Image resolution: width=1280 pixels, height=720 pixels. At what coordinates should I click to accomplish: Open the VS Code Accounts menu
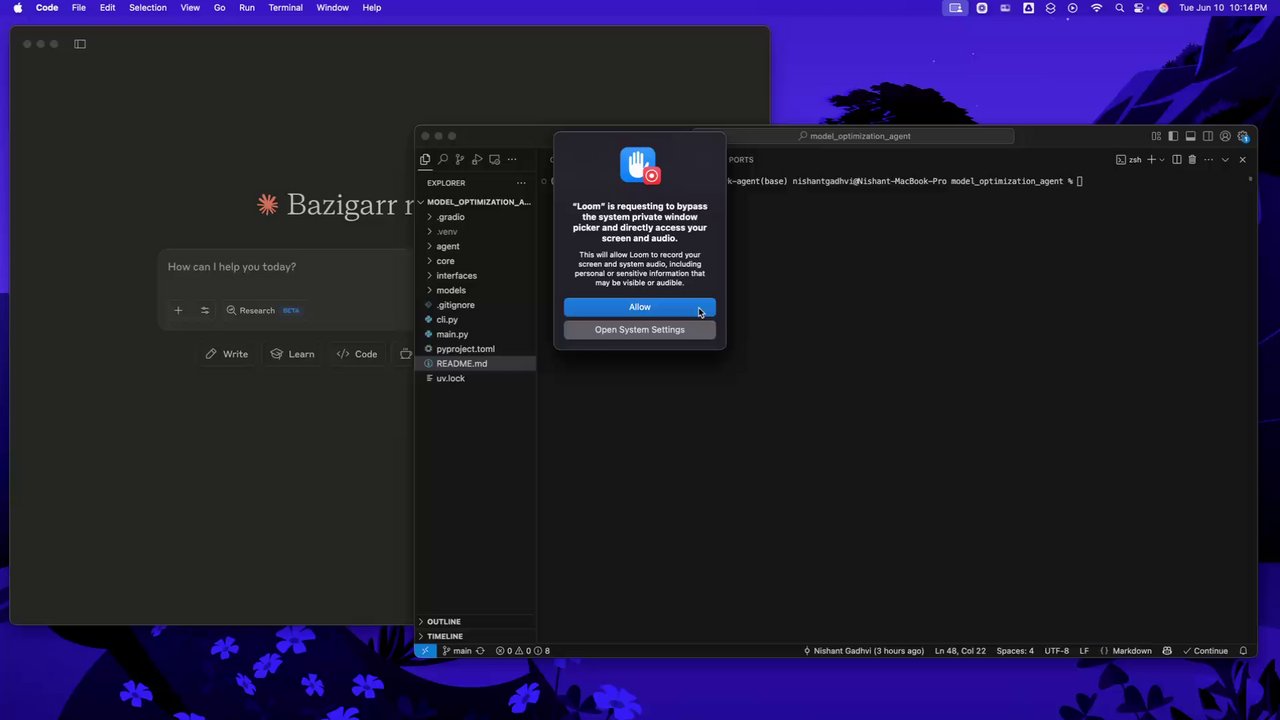[1225, 136]
